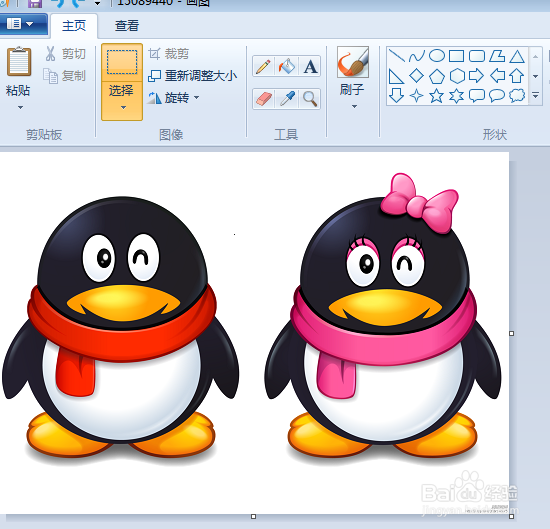Choose the Rounded rectangular callout shape
Viewport: 550px width, 529px height.
pos(477,95)
